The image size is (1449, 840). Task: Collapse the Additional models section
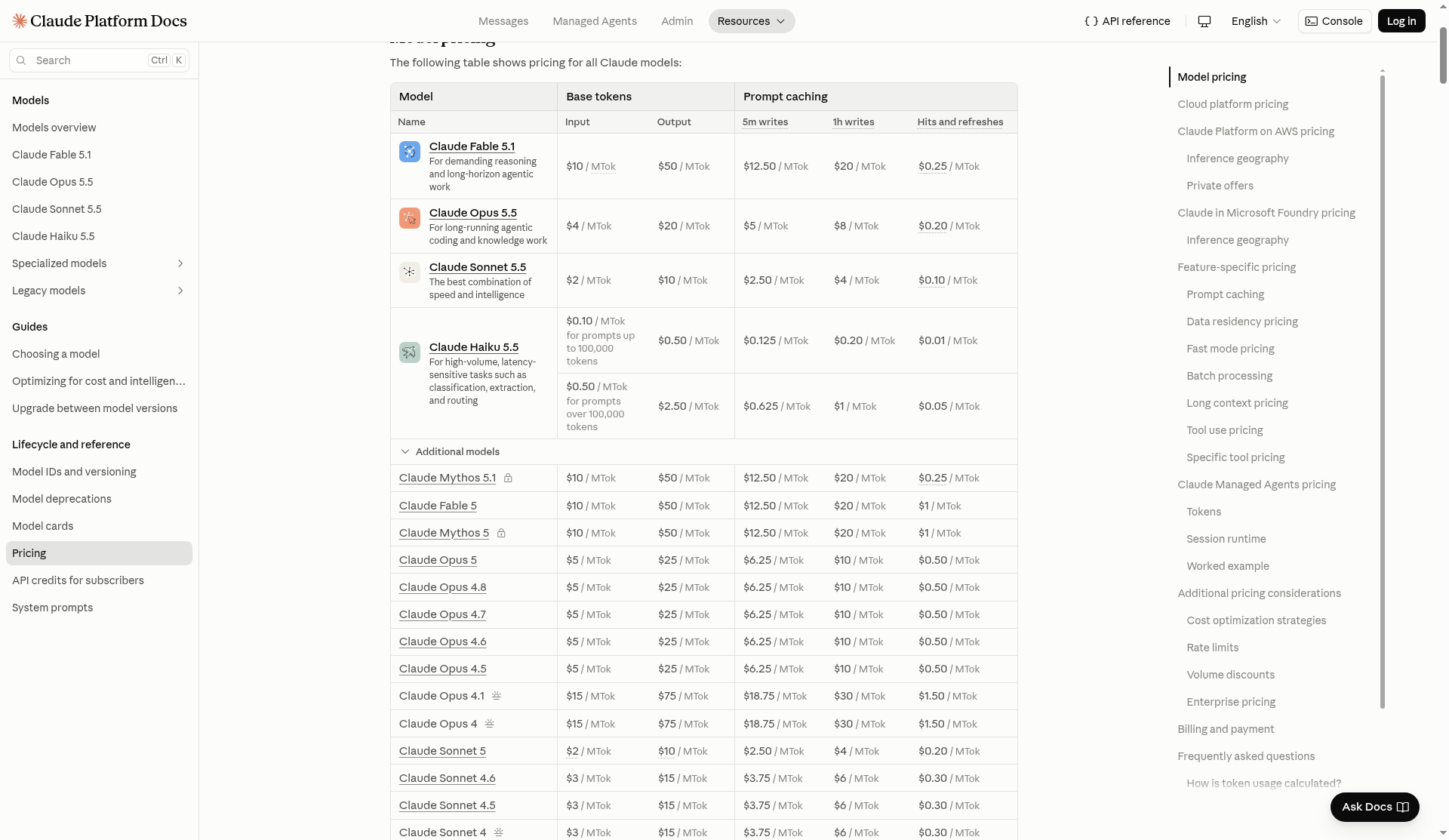(450, 452)
